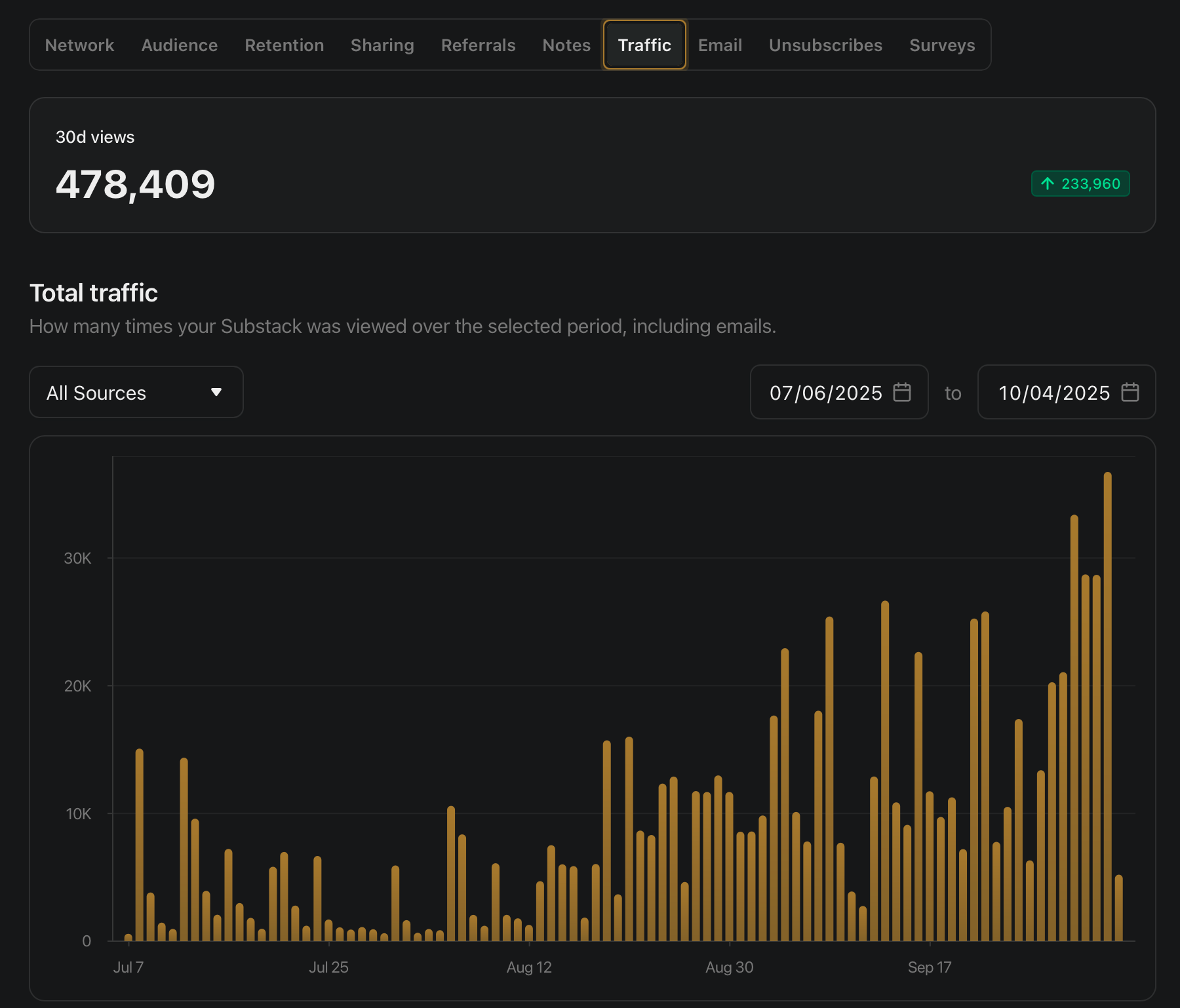This screenshot has height=1008, width=1180.
Task: Open the end date calendar icon
Action: pos(1130,392)
